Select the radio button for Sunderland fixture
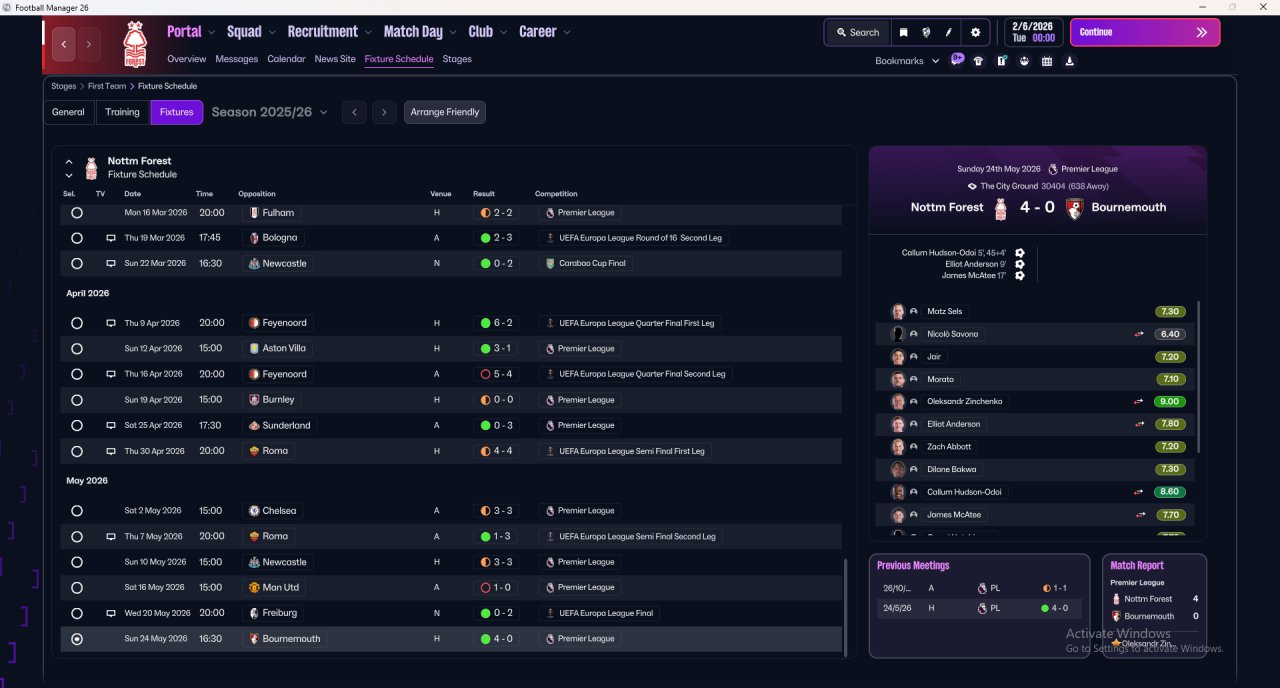The image size is (1280, 688). click(77, 426)
